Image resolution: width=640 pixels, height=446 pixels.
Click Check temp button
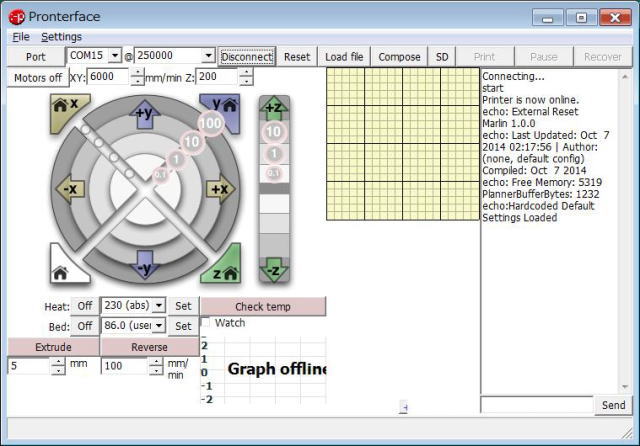[x=263, y=306]
